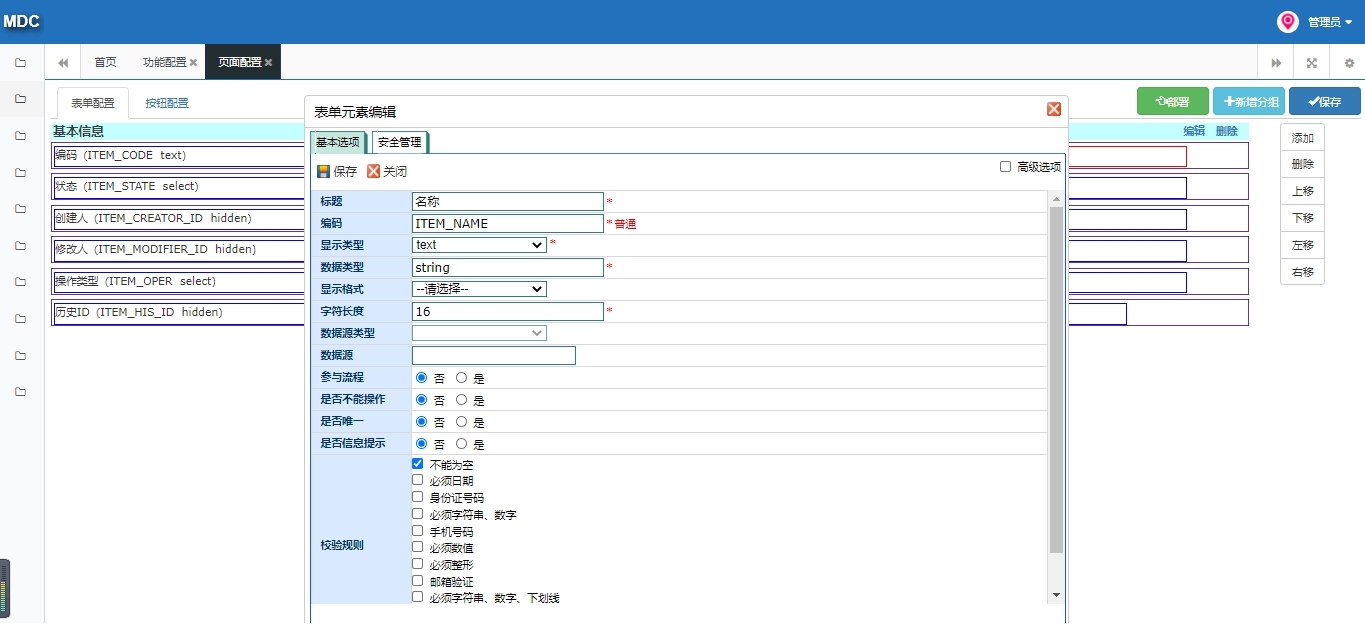Switch to the 安全管理 dialog tab
This screenshot has height=635, width=1365.
pyautogui.click(x=400, y=142)
